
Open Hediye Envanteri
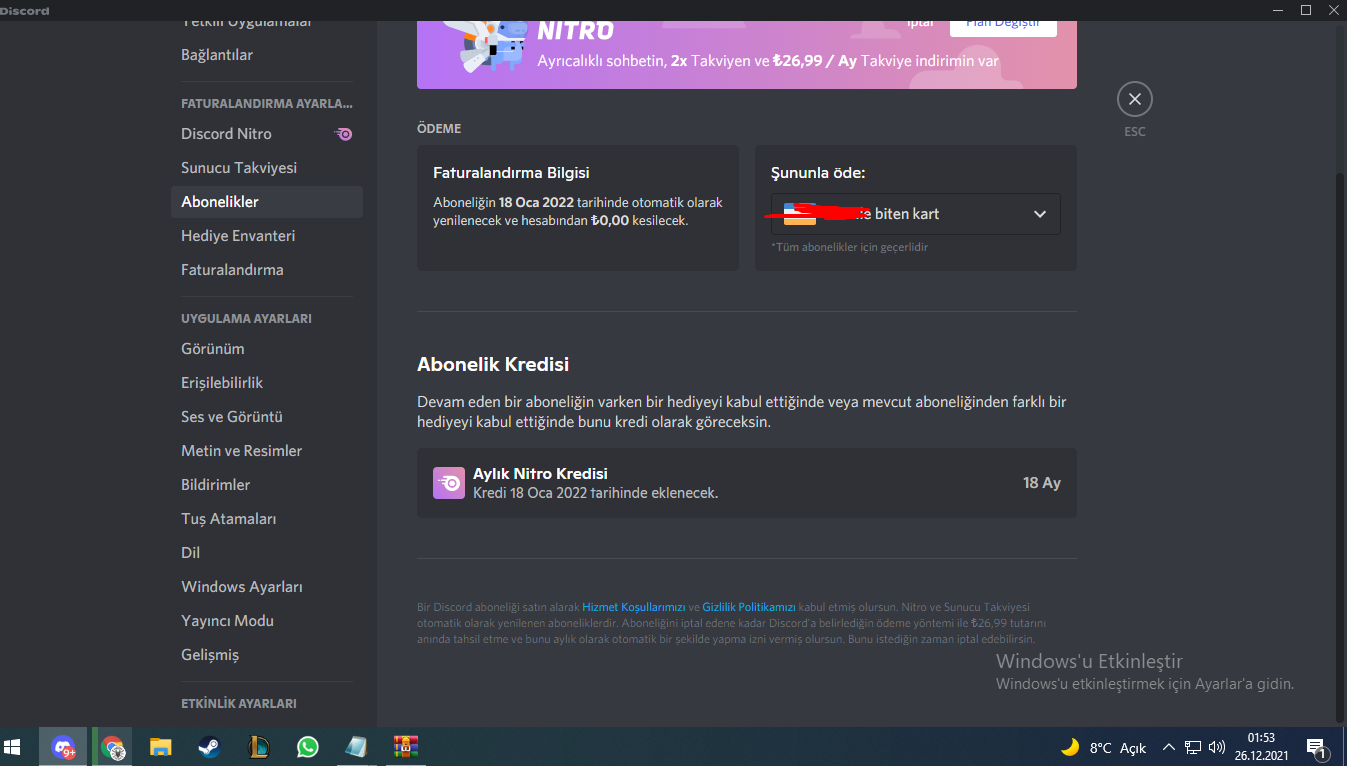[267, 236]
